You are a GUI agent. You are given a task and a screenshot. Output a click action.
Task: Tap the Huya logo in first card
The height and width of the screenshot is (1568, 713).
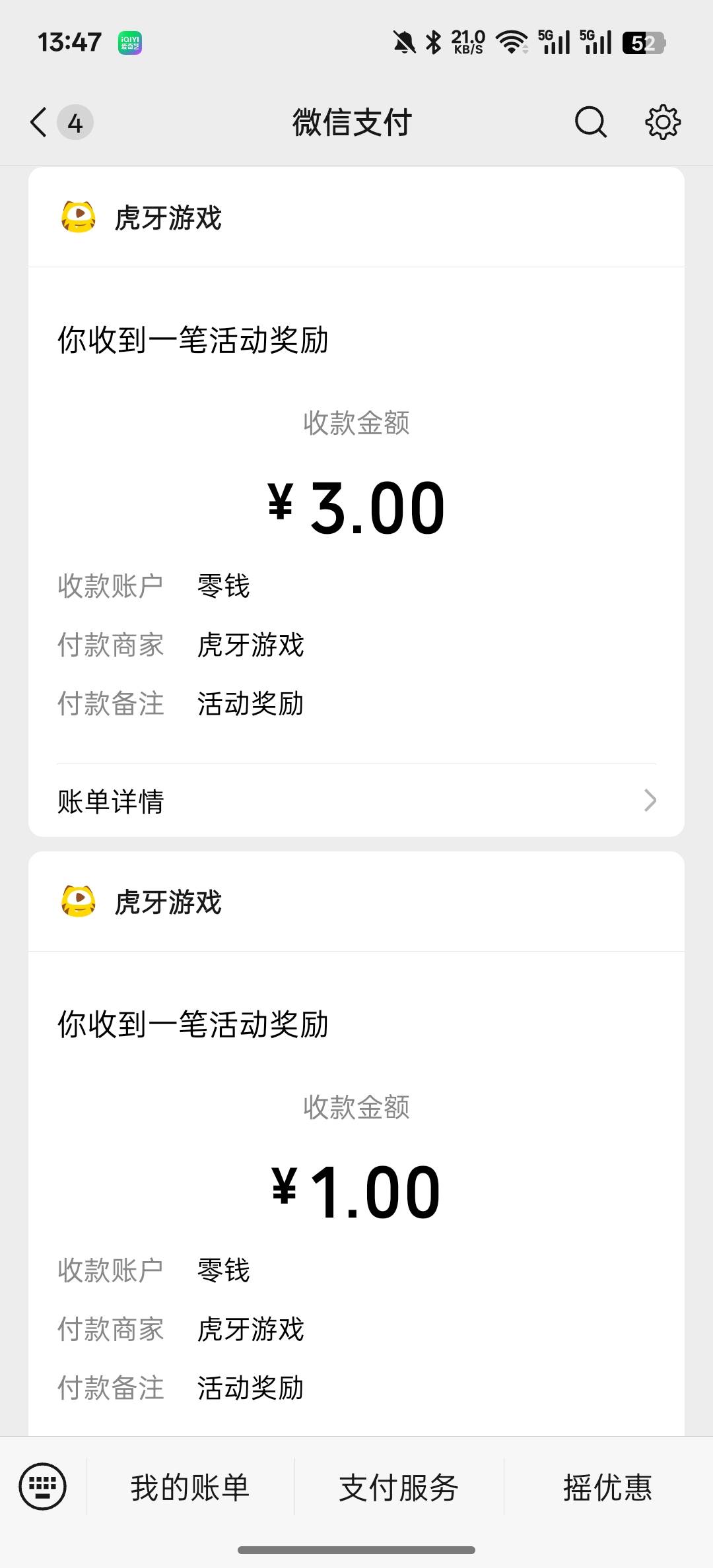[x=79, y=217]
